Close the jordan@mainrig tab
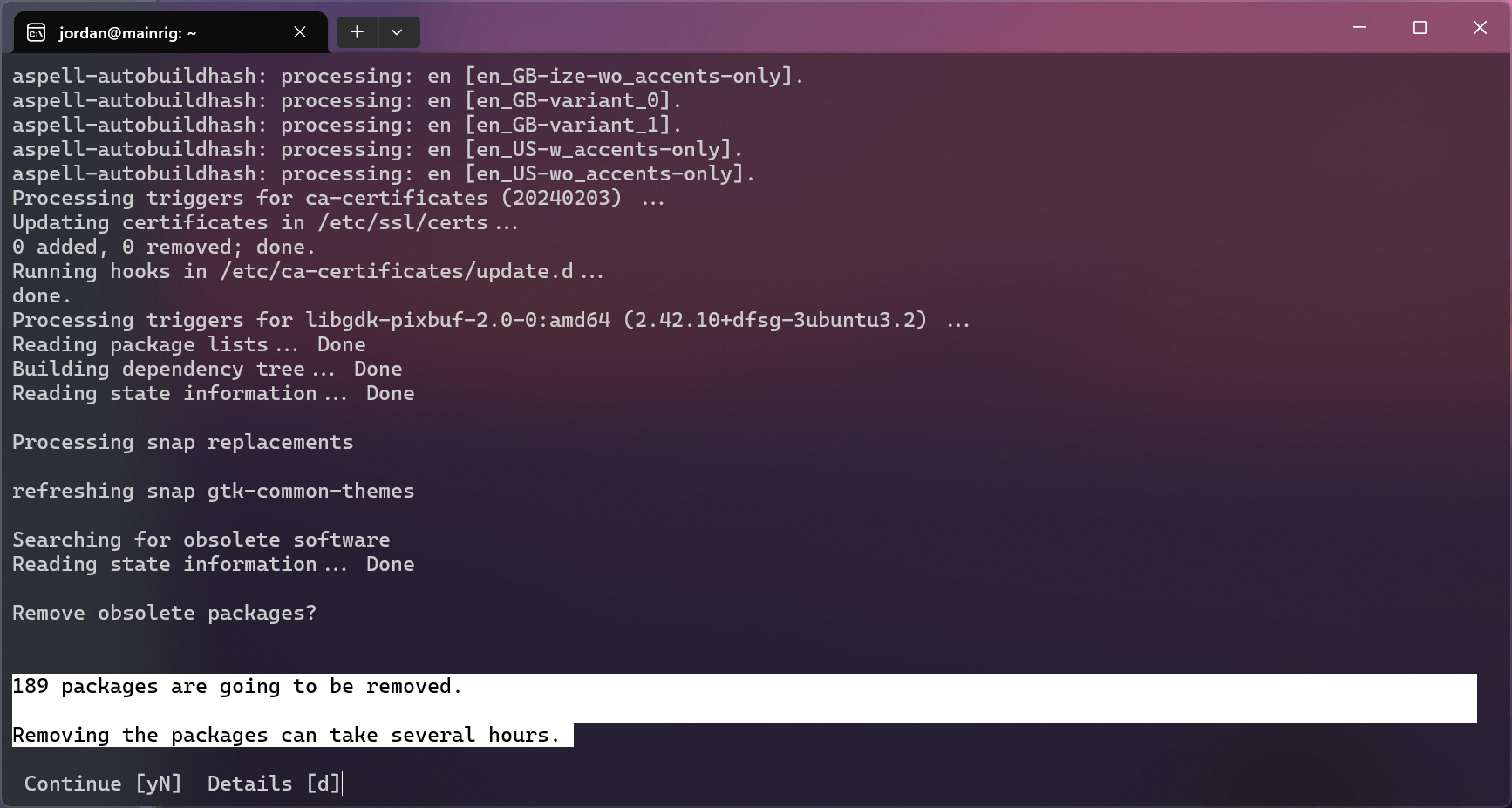 point(300,32)
